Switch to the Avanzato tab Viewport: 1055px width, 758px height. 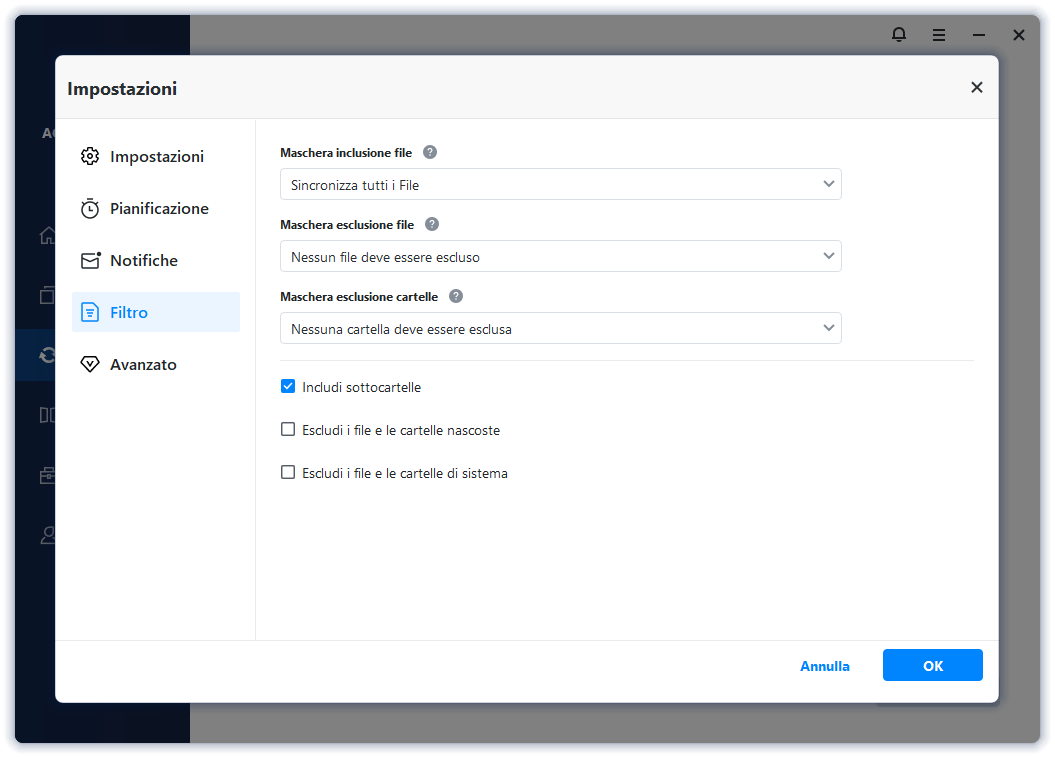pyautogui.click(x=143, y=365)
